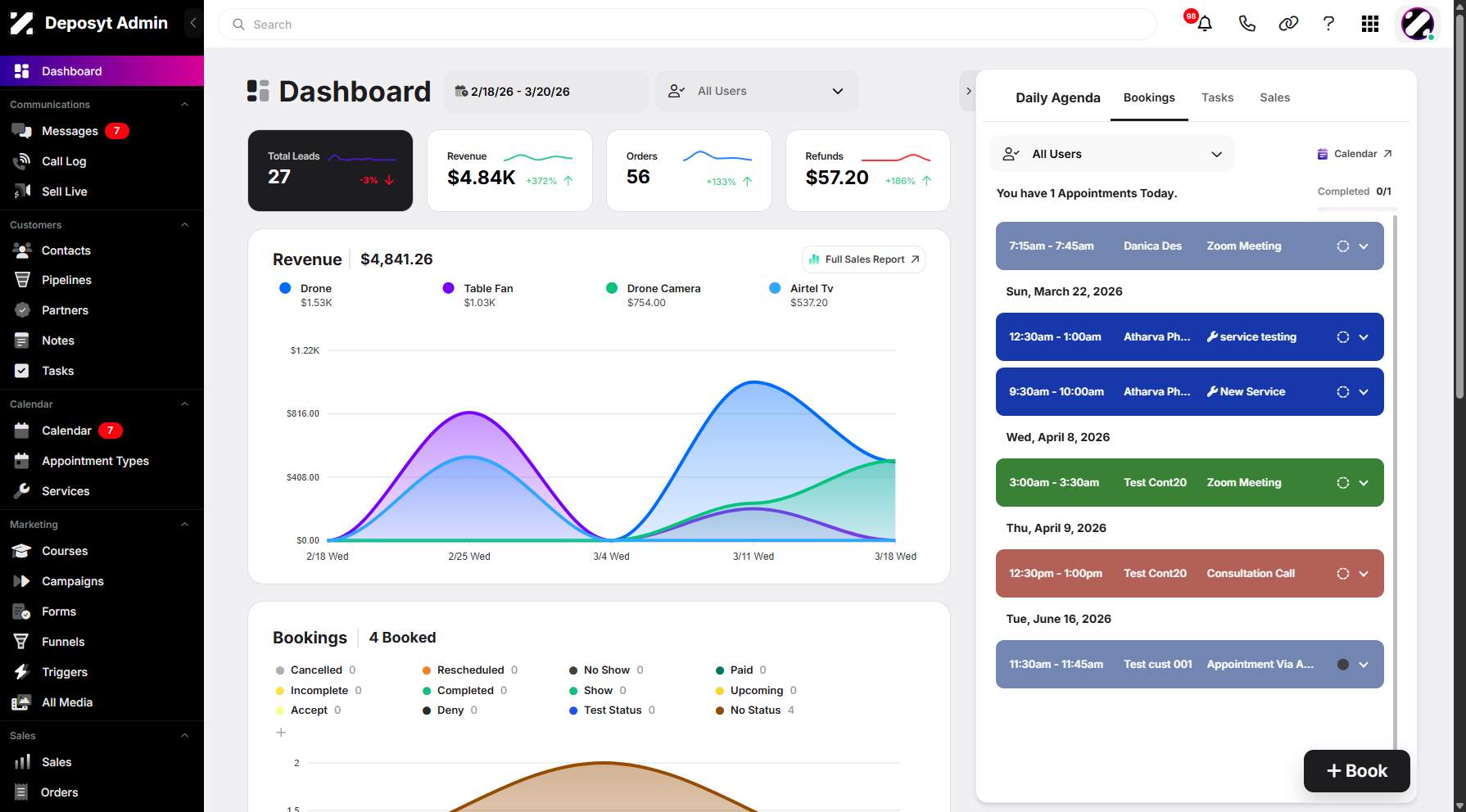This screenshot has height=812, width=1466.
Task: Click the Book button
Action: 1357,771
